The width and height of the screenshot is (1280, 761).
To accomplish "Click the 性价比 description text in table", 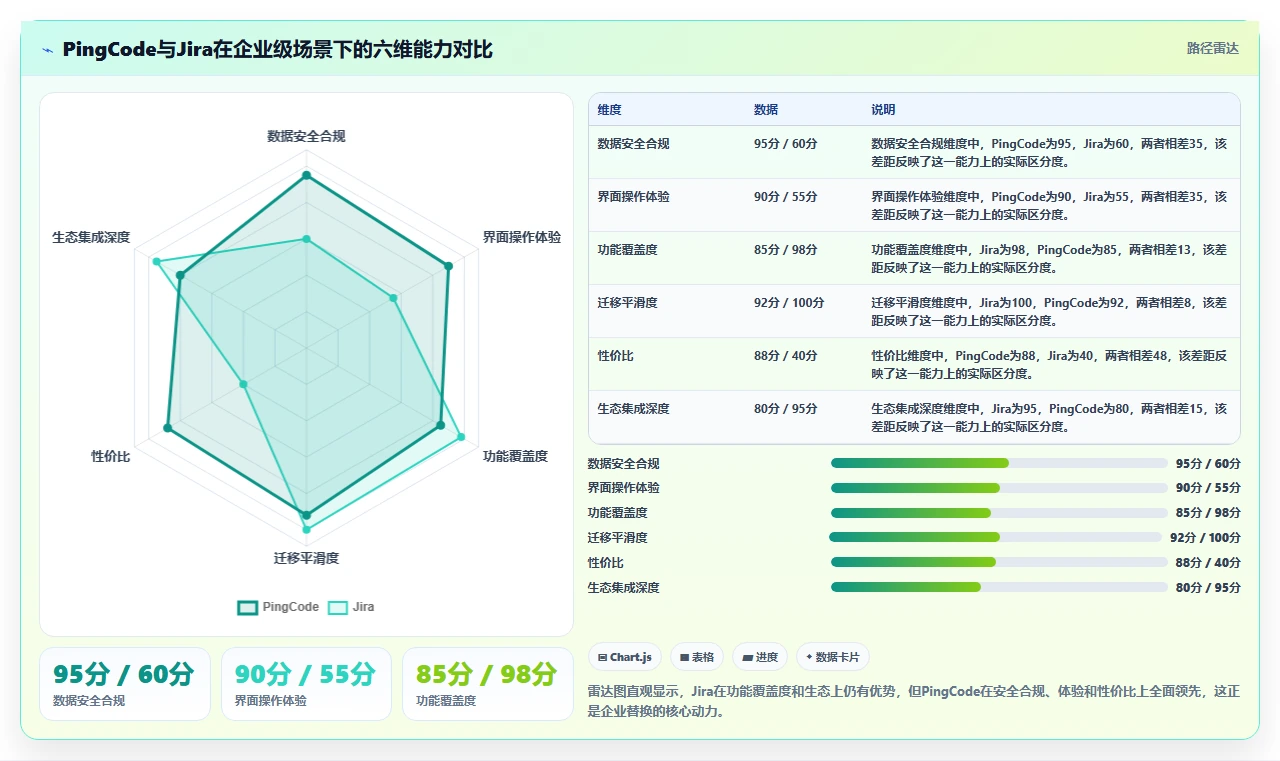I will tap(1049, 365).
